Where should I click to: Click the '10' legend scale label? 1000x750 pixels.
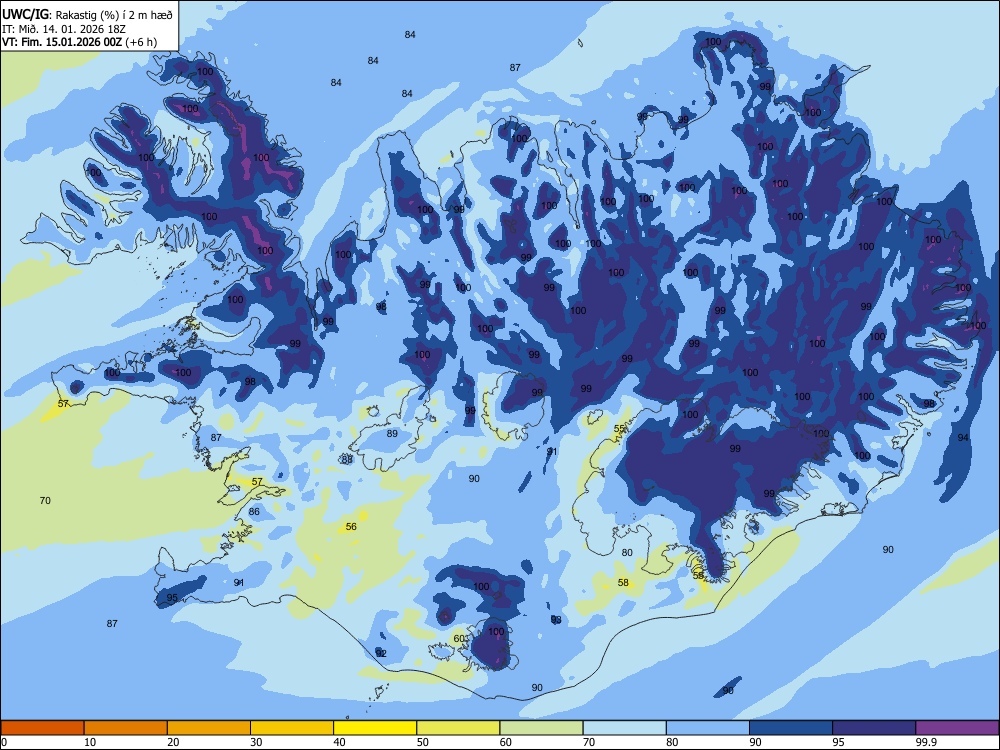(x=90, y=742)
